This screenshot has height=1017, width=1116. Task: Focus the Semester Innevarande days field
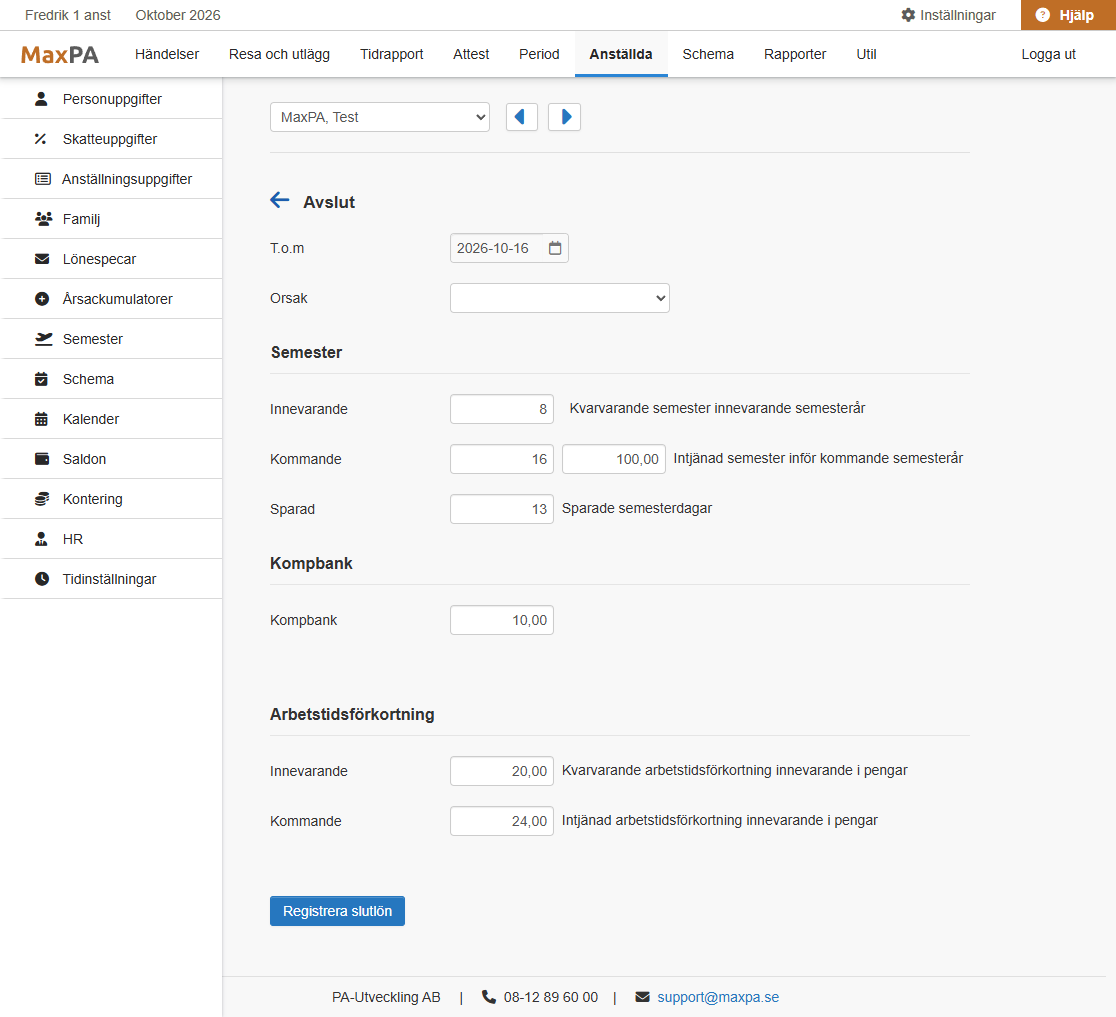502,409
